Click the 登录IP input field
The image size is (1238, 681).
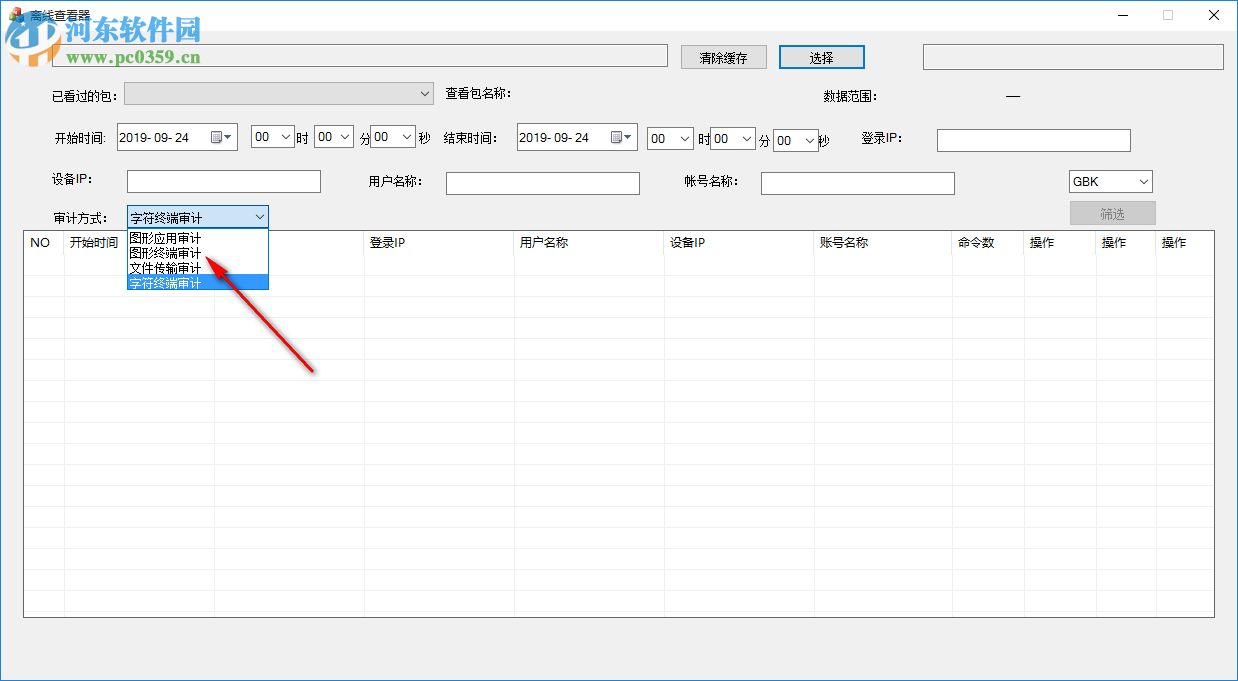click(x=1034, y=140)
